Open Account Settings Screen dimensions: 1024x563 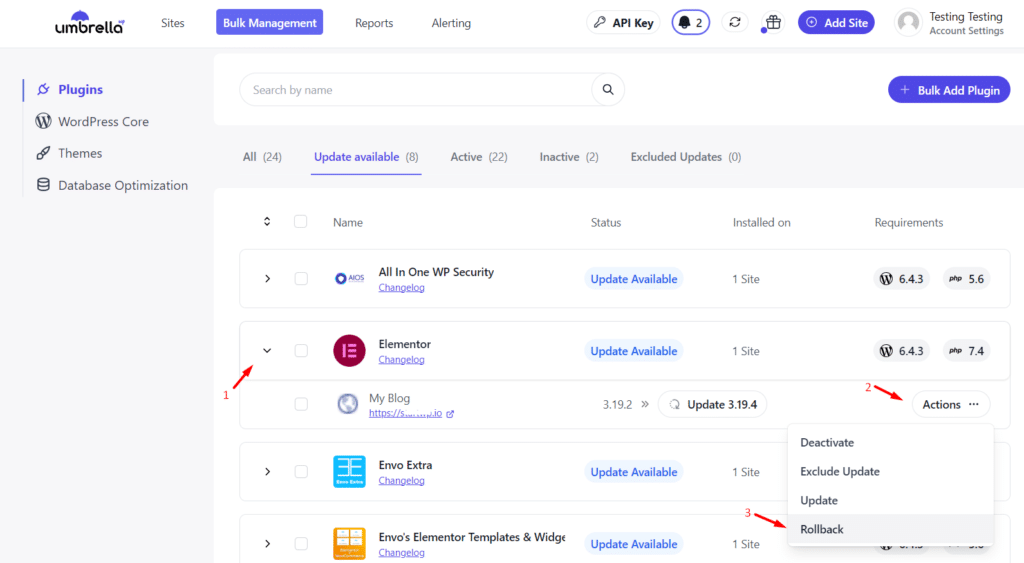tap(967, 31)
